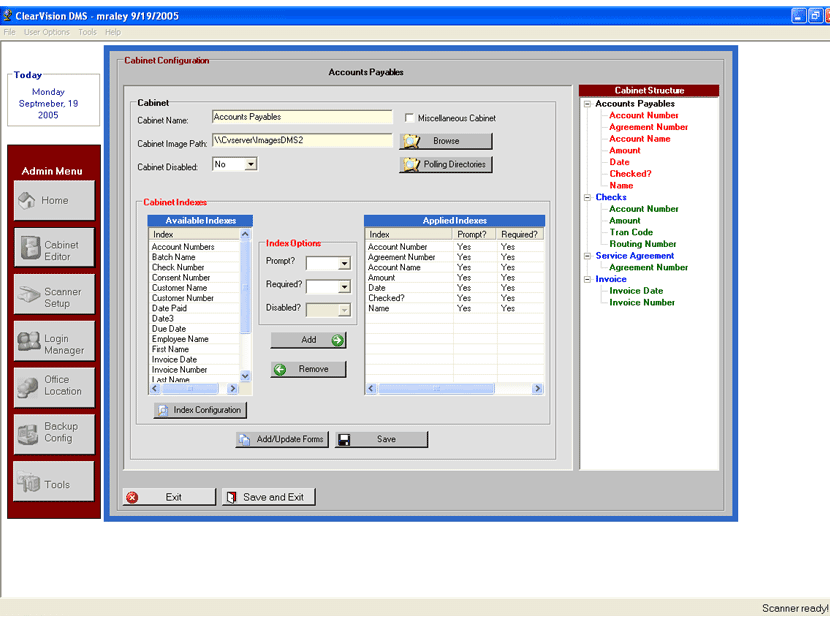Click the Save and Exit button
The height and width of the screenshot is (622, 830).
268,497
